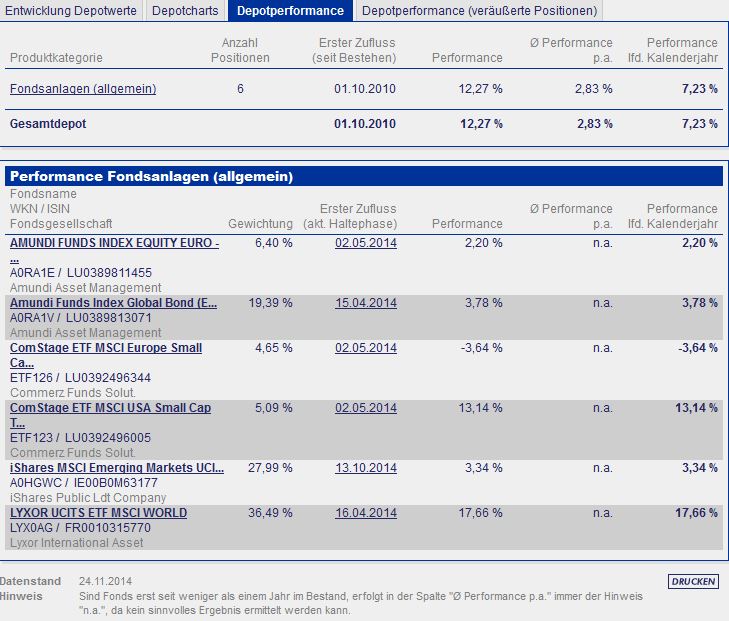The height and width of the screenshot is (621, 729).
Task: Click the 16.04.2014 first inflow date
Action: (x=366, y=513)
